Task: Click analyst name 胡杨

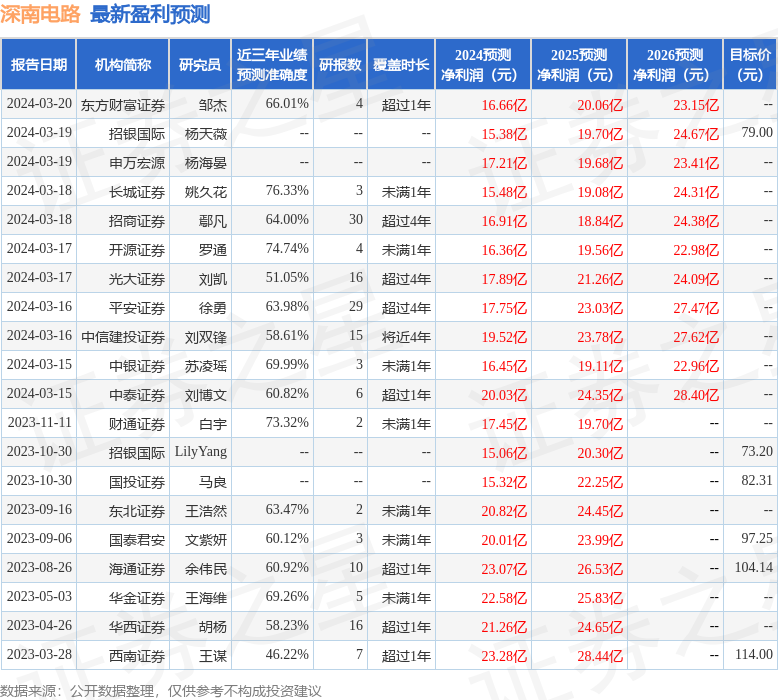Action: 213,627
